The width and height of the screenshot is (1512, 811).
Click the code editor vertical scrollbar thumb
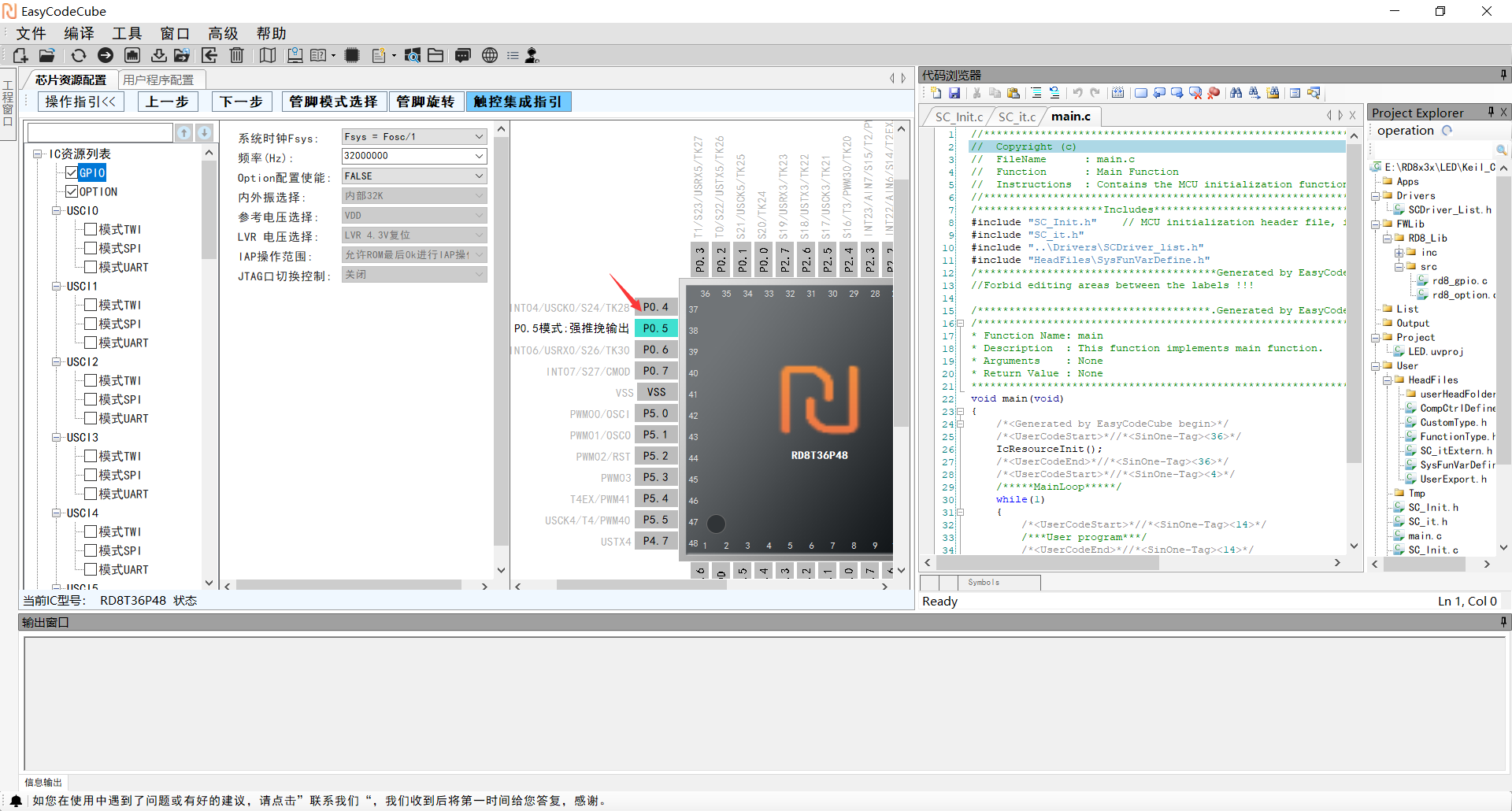coord(1354,303)
